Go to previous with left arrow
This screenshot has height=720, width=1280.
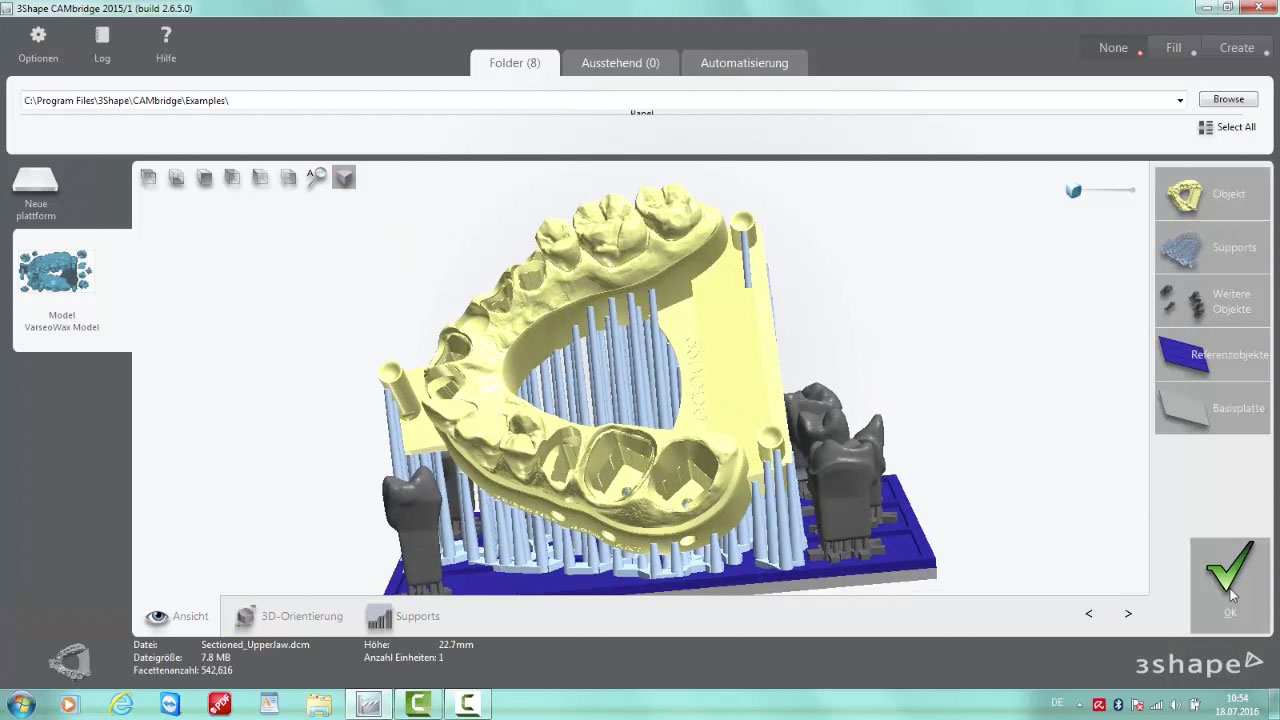point(1089,614)
